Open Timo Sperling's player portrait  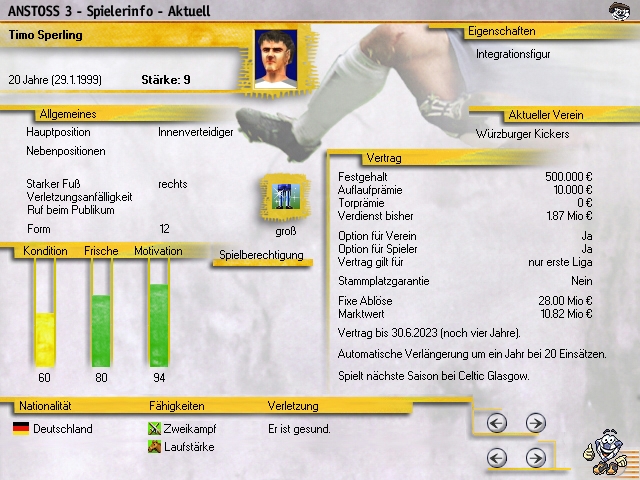[276, 59]
